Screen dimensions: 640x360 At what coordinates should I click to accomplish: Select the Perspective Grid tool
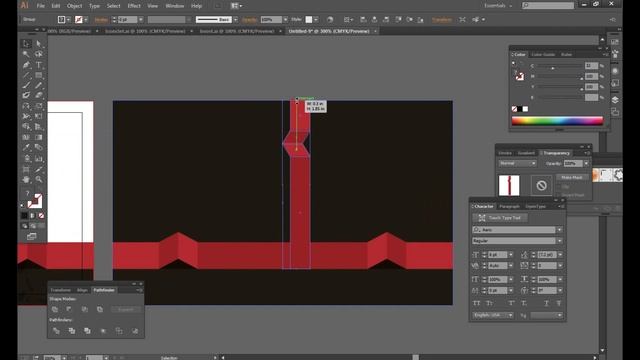[39, 127]
